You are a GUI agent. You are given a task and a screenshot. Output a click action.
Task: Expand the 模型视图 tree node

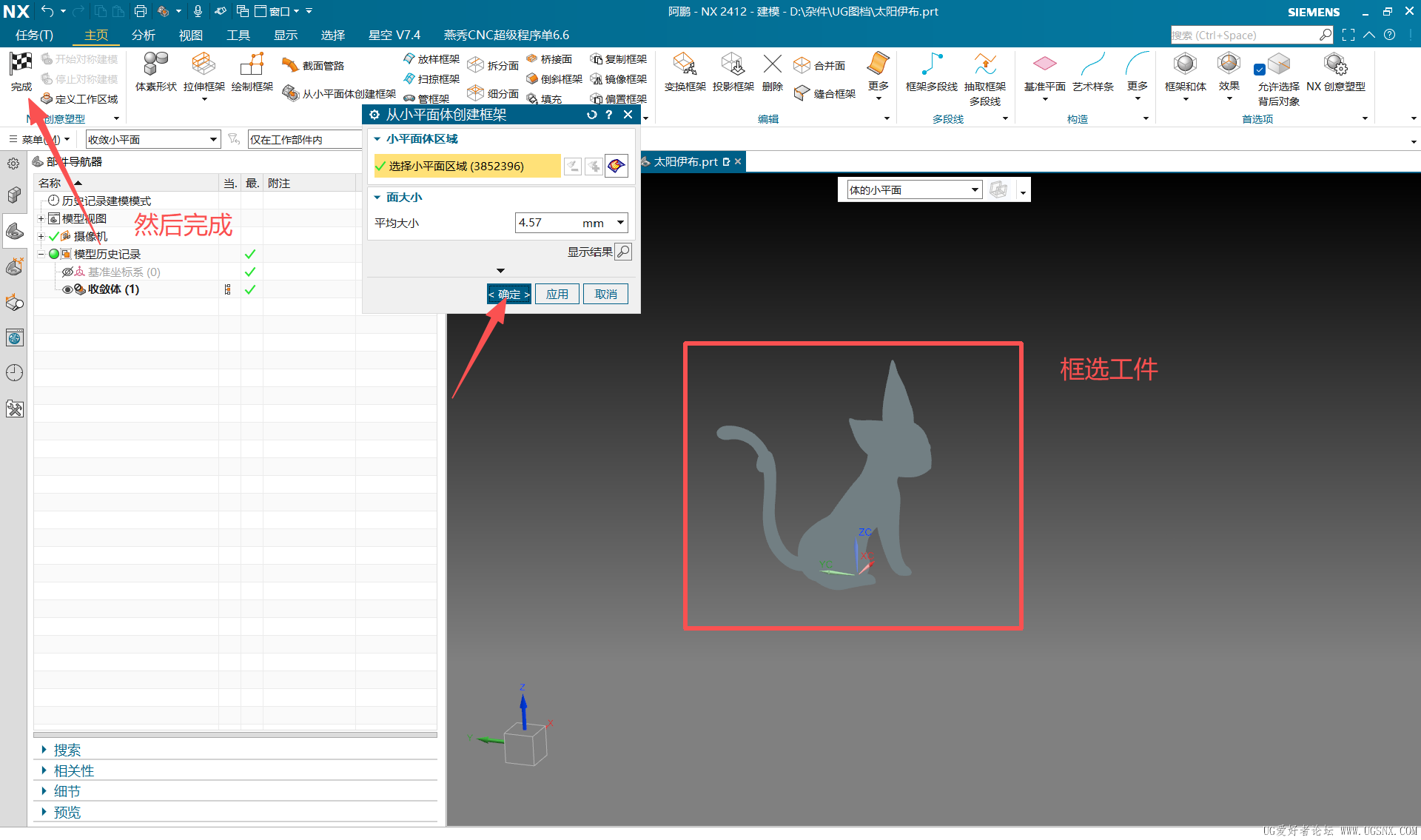(x=41, y=218)
